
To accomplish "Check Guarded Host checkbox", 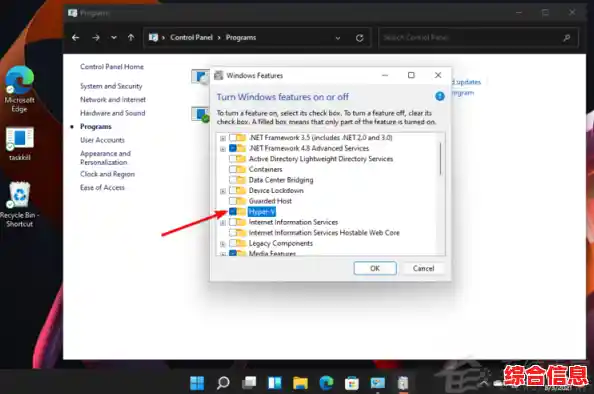I will pos(233,201).
